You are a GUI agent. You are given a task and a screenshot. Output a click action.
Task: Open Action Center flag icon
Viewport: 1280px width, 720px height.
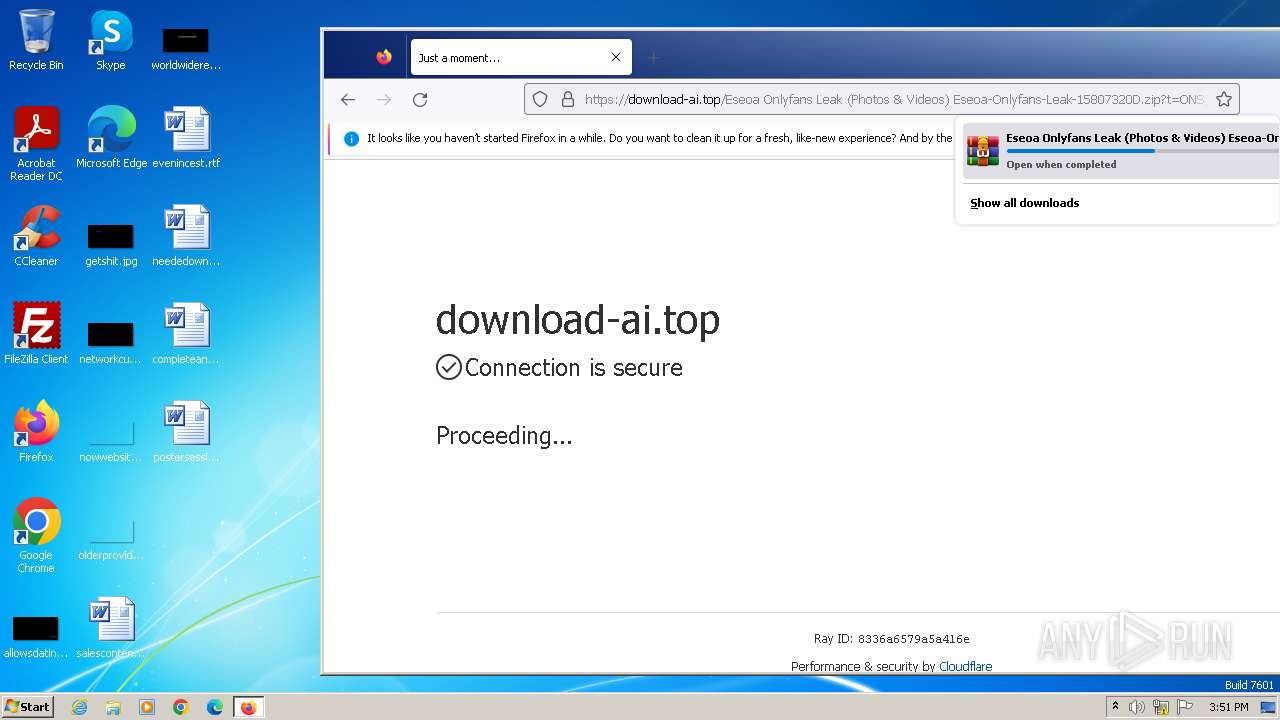click(x=1185, y=707)
